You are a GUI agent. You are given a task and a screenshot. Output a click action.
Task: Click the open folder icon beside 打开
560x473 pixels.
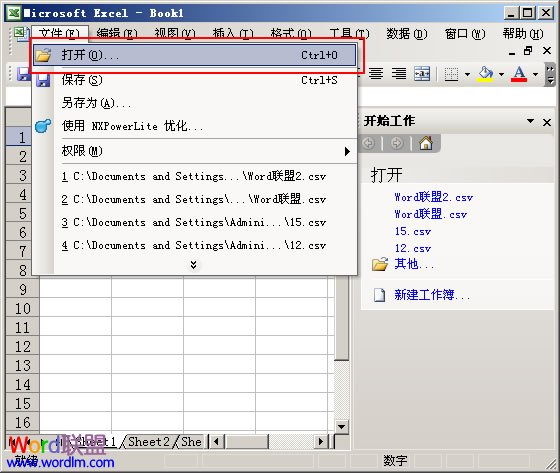pos(43,55)
